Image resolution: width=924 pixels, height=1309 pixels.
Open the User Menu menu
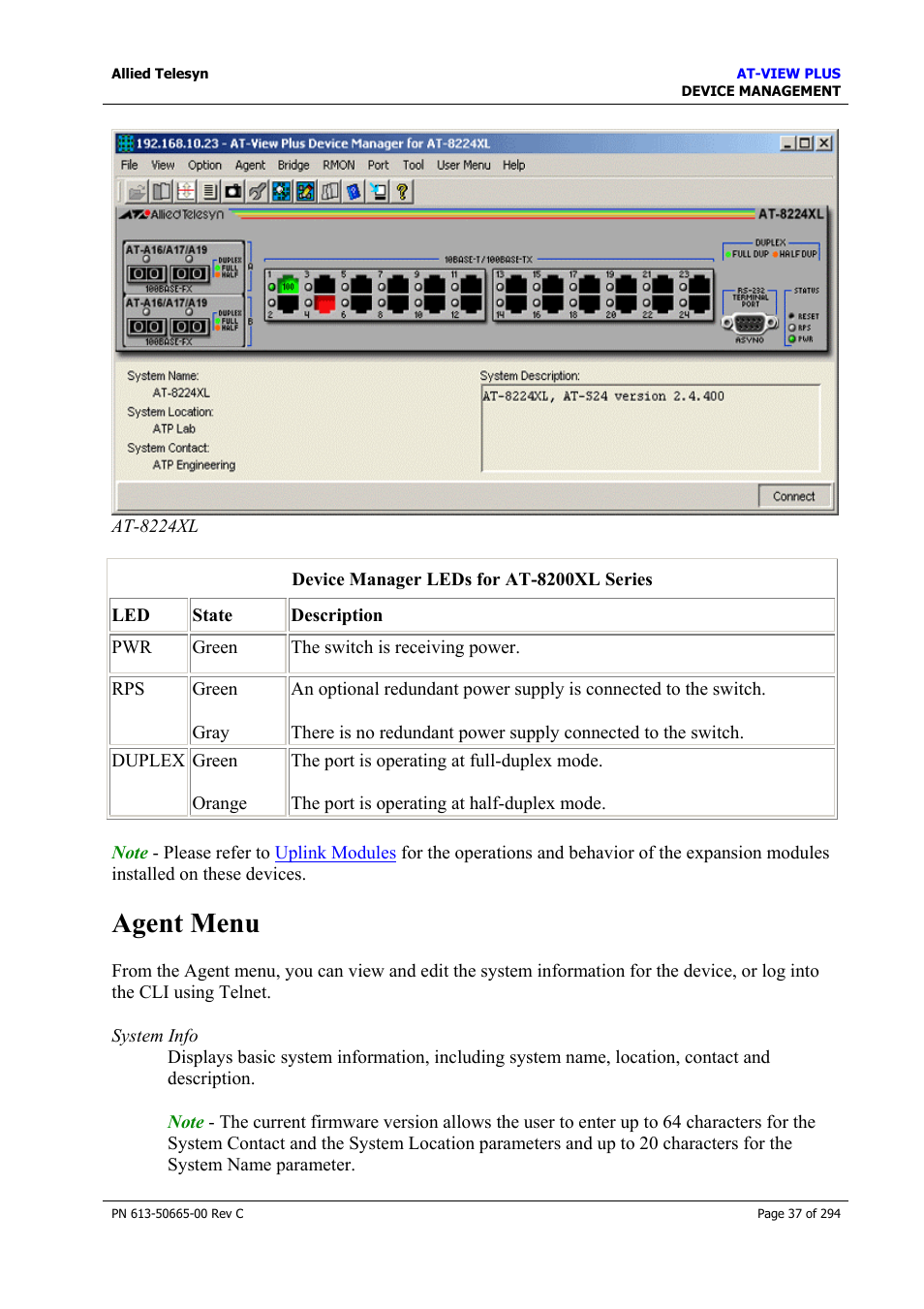463,166
